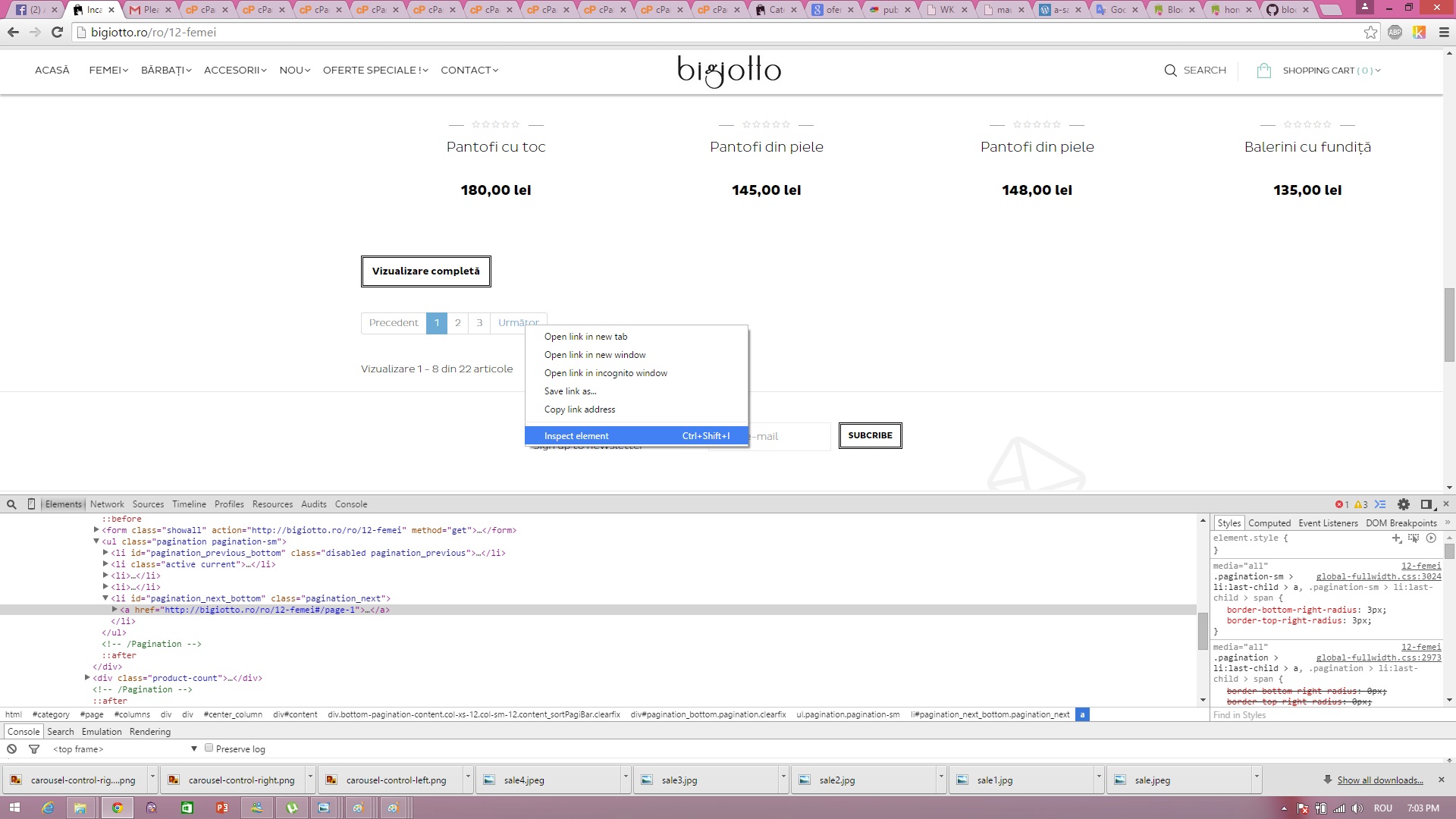Collapse the ul pagination tree node
The width and height of the screenshot is (1456, 819).
click(96, 541)
